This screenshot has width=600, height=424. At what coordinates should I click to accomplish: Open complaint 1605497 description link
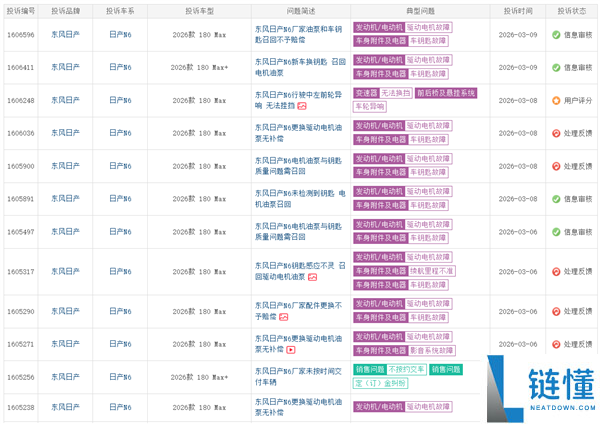[298, 232]
